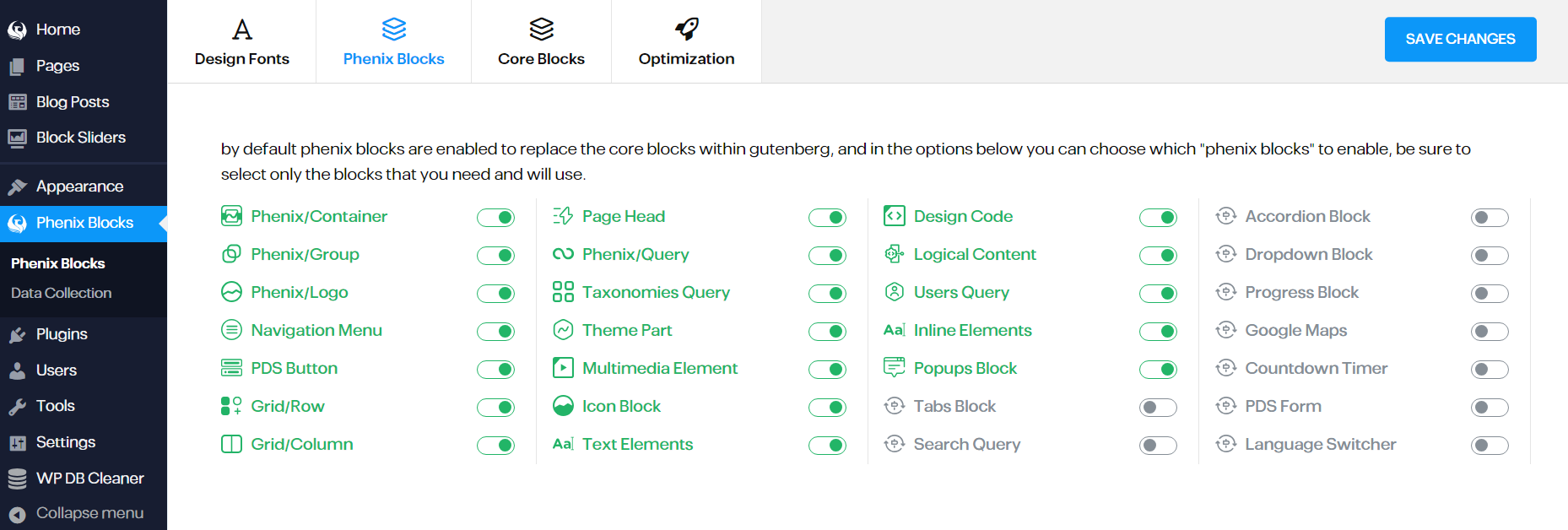The height and width of the screenshot is (530, 1568).
Task: Enable the Google Maps toggle
Action: pyautogui.click(x=1490, y=332)
